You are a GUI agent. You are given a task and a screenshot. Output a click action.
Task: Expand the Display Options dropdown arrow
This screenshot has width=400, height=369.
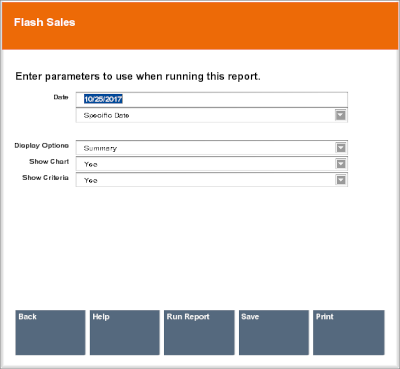click(341, 148)
